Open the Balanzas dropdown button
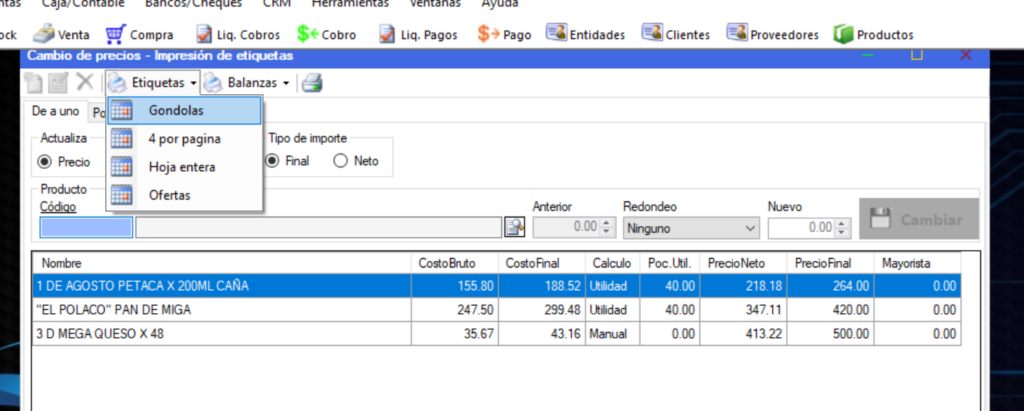 click(247, 83)
